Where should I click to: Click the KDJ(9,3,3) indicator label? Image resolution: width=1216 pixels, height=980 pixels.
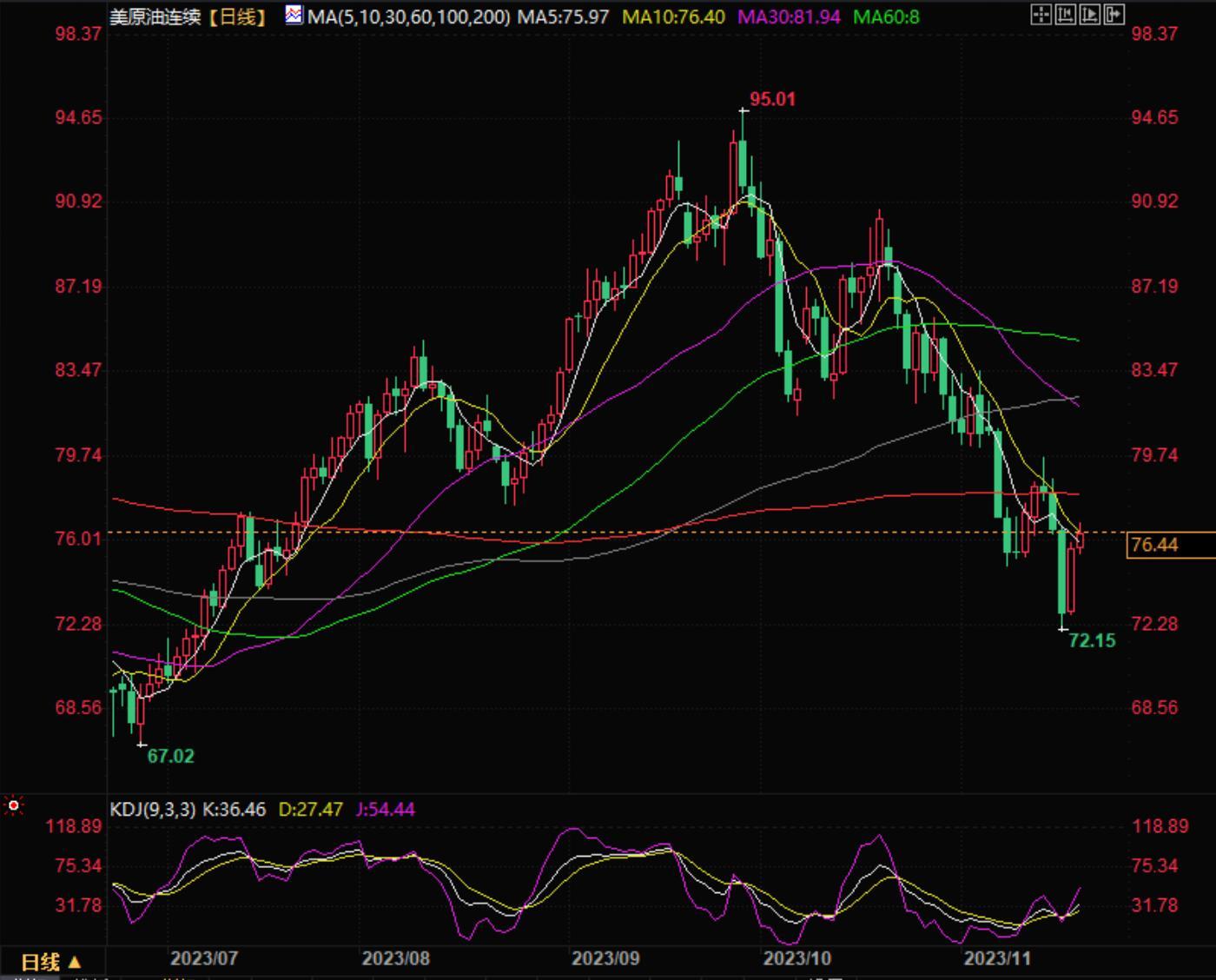click(153, 810)
